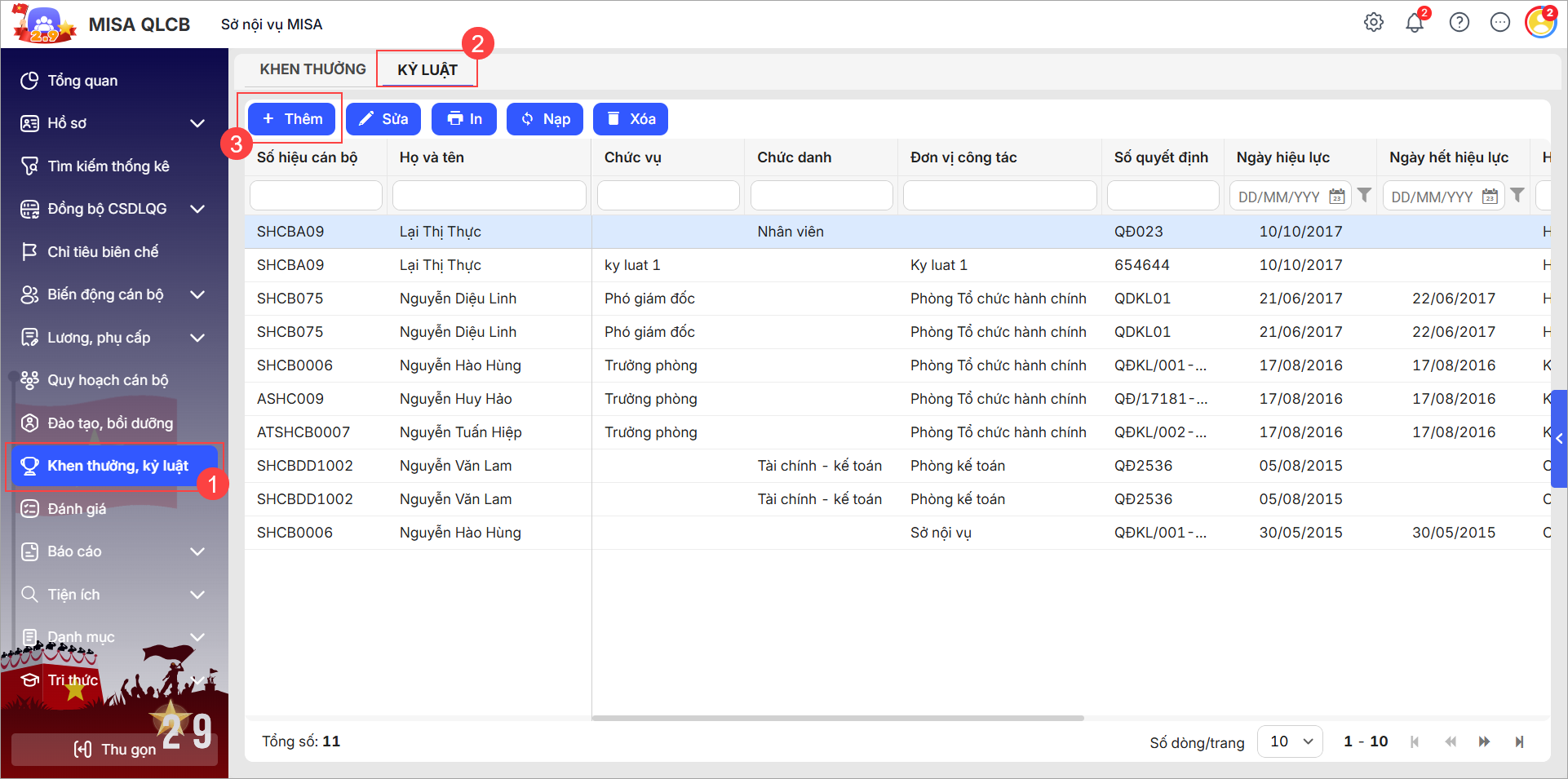Open calendar picker for Ngày hiệu lực

click(x=1336, y=197)
